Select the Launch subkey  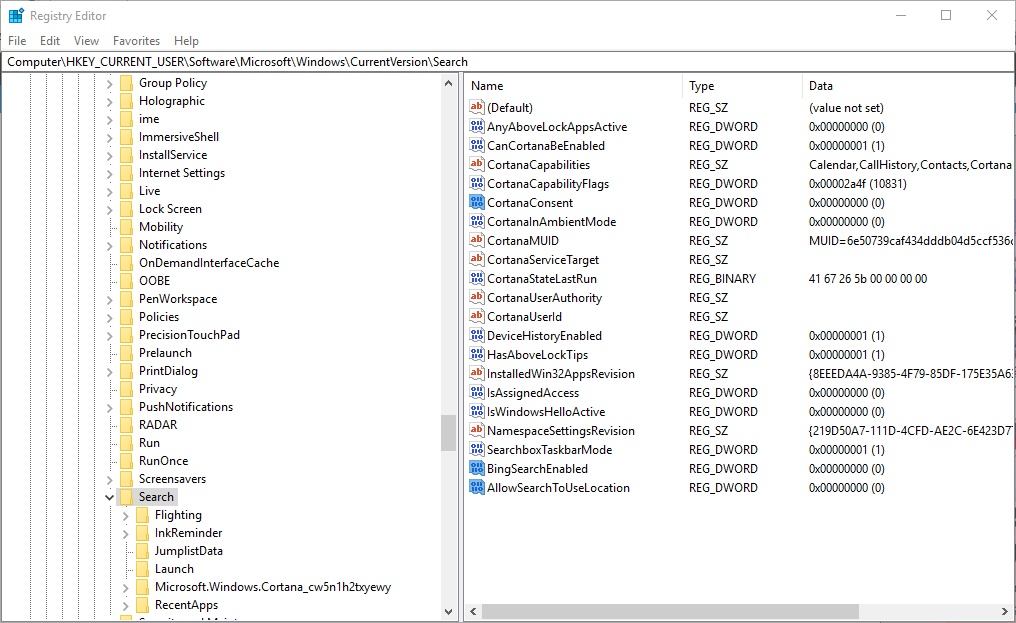pos(174,569)
